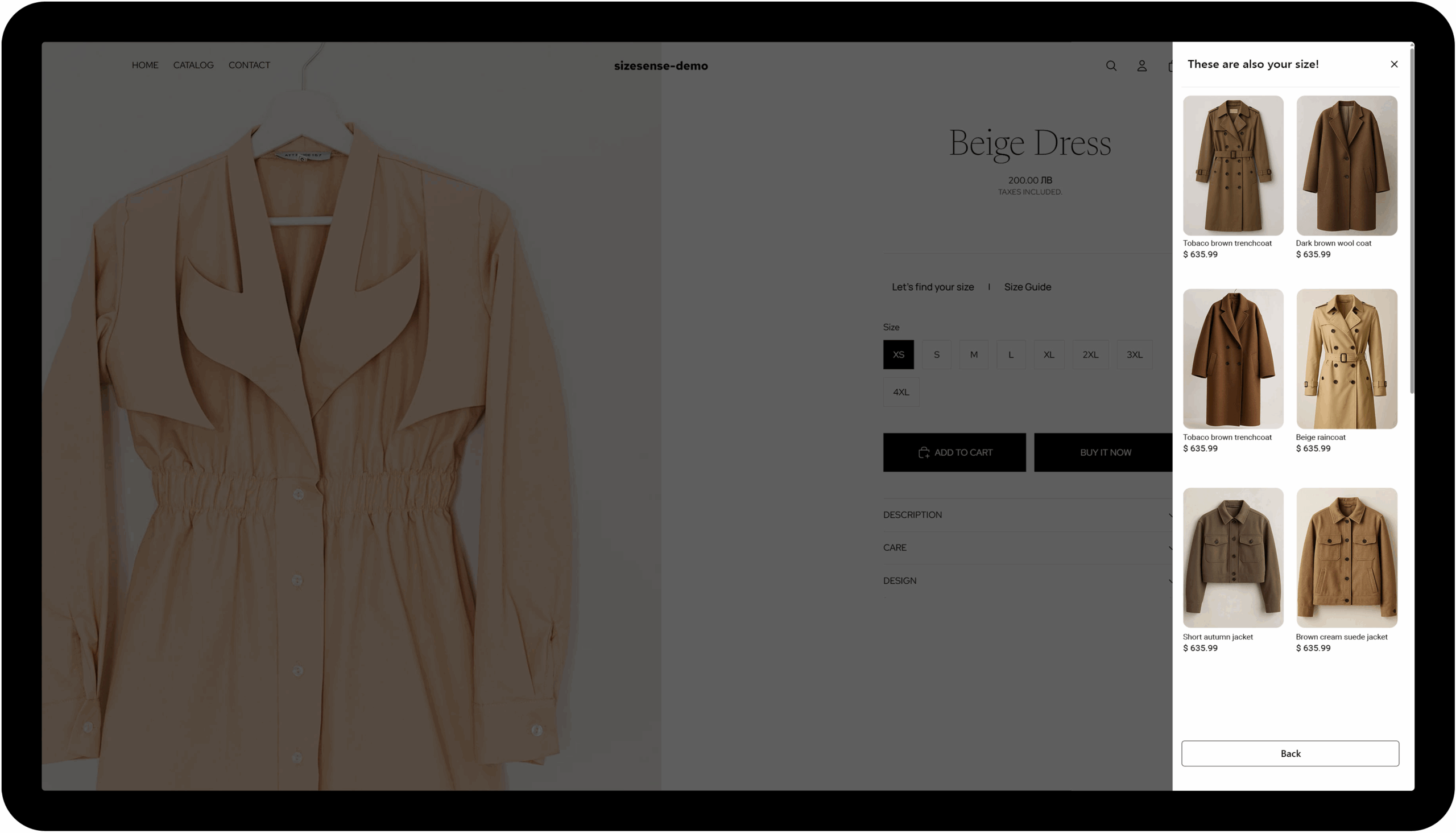The width and height of the screenshot is (1456, 833).
Task: Click the Back button in panel
Action: (1289, 753)
